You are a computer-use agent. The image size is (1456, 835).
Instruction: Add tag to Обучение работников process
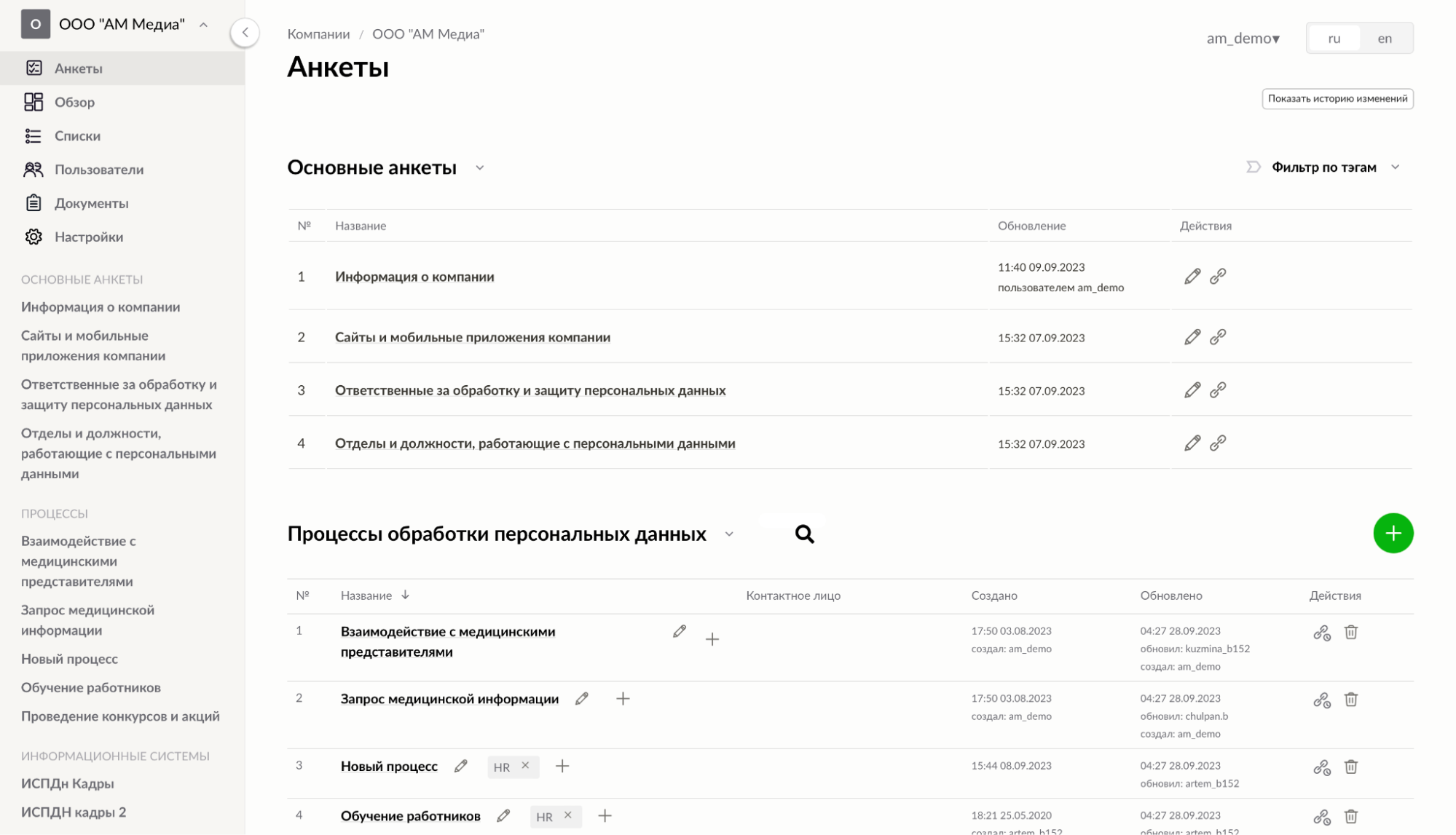pyautogui.click(x=605, y=816)
